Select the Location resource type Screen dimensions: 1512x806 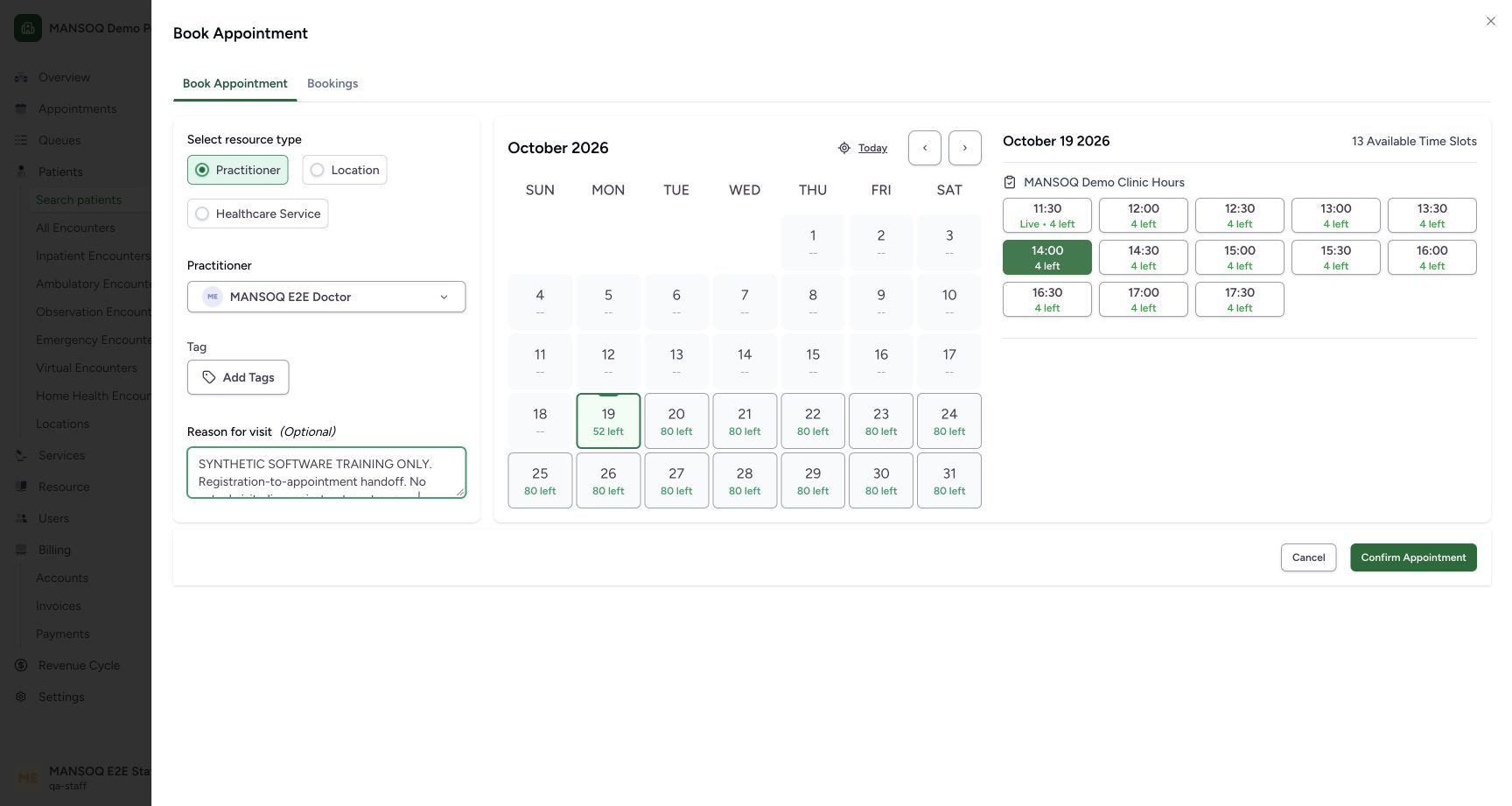[345, 170]
